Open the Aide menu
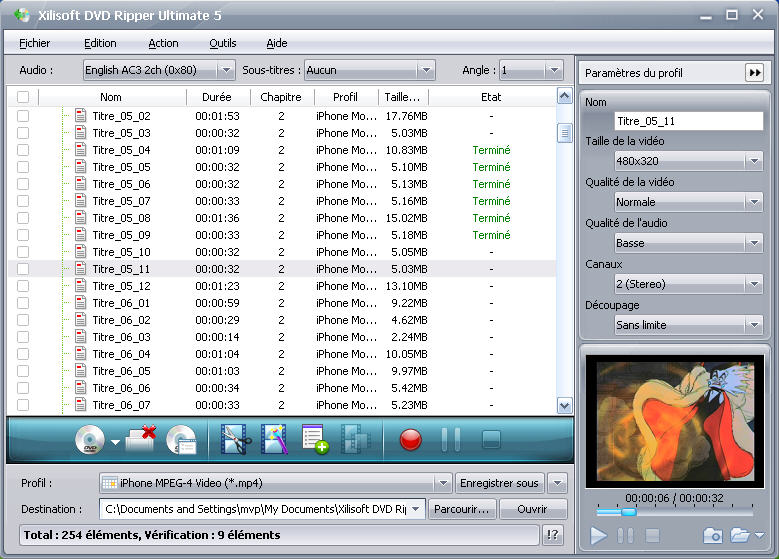This screenshot has width=779, height=559. click(x=277, y=43)
